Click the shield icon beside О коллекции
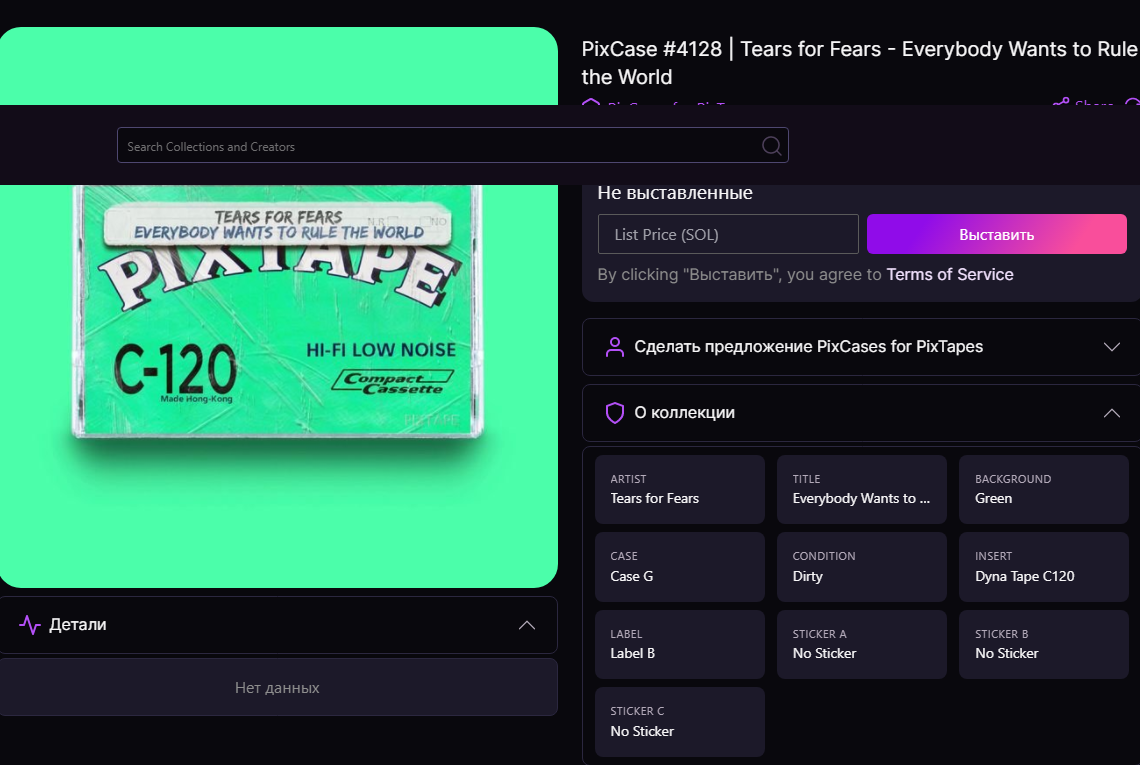This screenshot has width=1140, height=765. tap(615, 412)
